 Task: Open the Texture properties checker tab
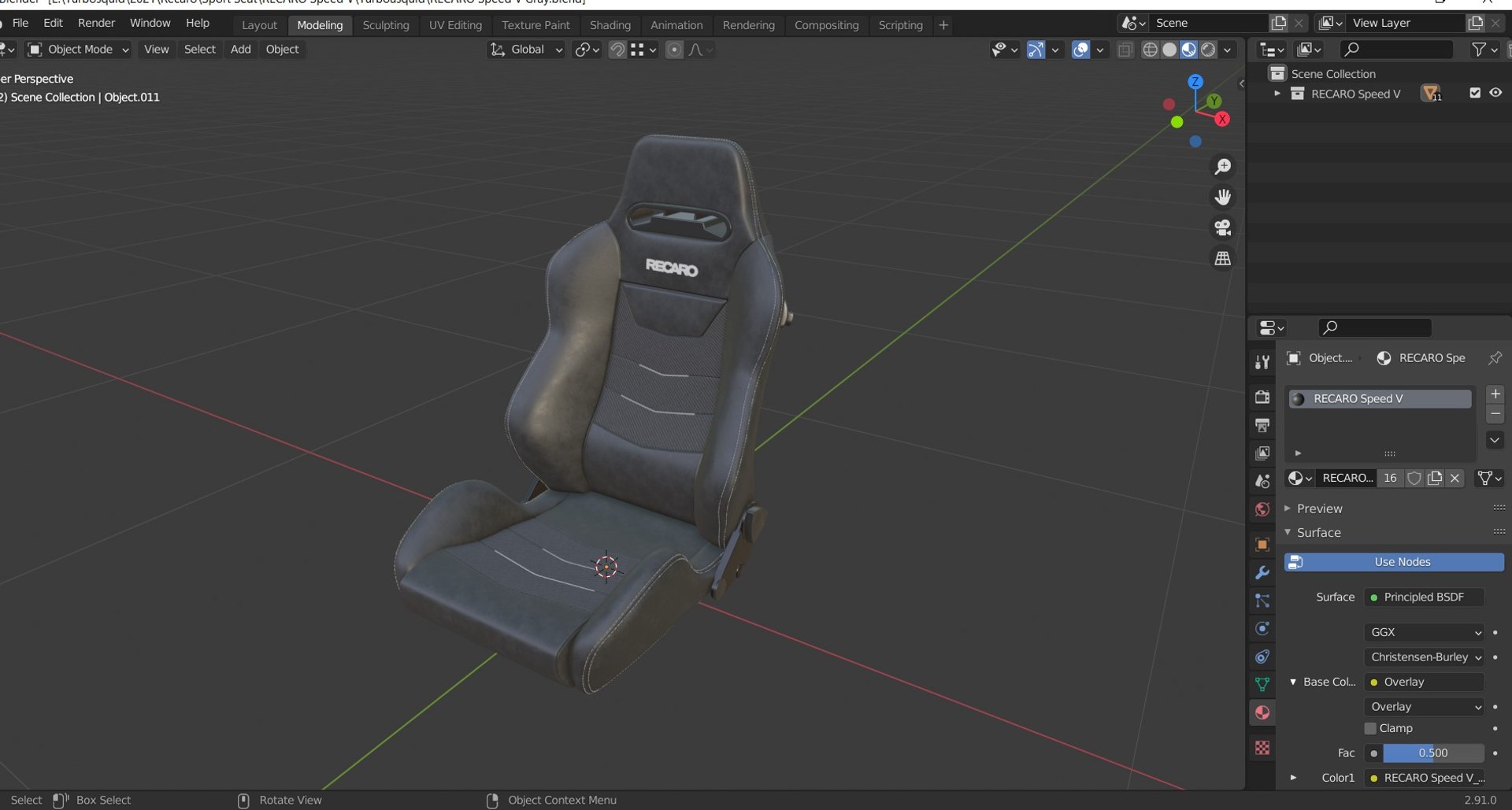coord(1262,747)
